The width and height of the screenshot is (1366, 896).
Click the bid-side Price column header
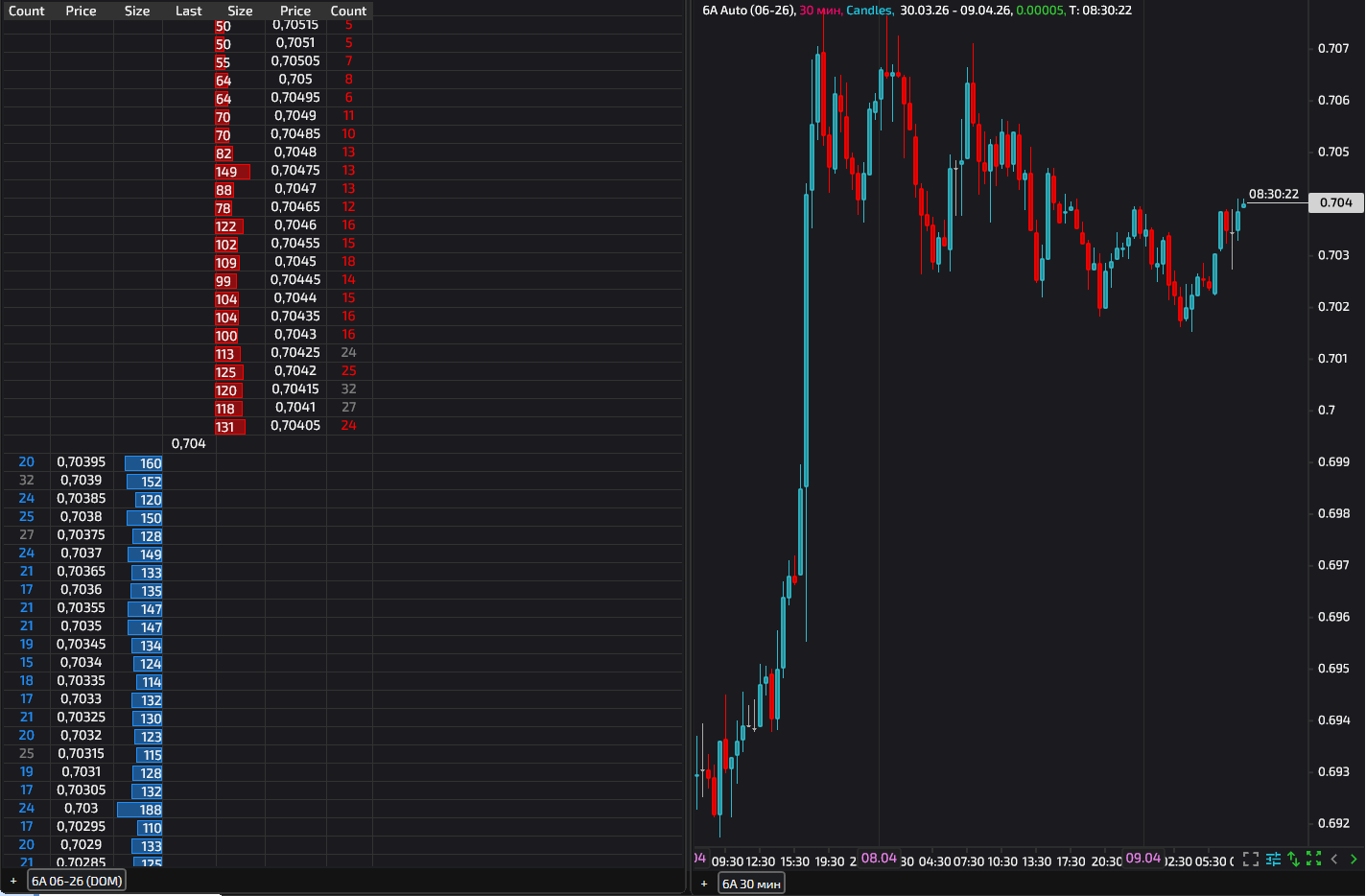coord(82,11)
